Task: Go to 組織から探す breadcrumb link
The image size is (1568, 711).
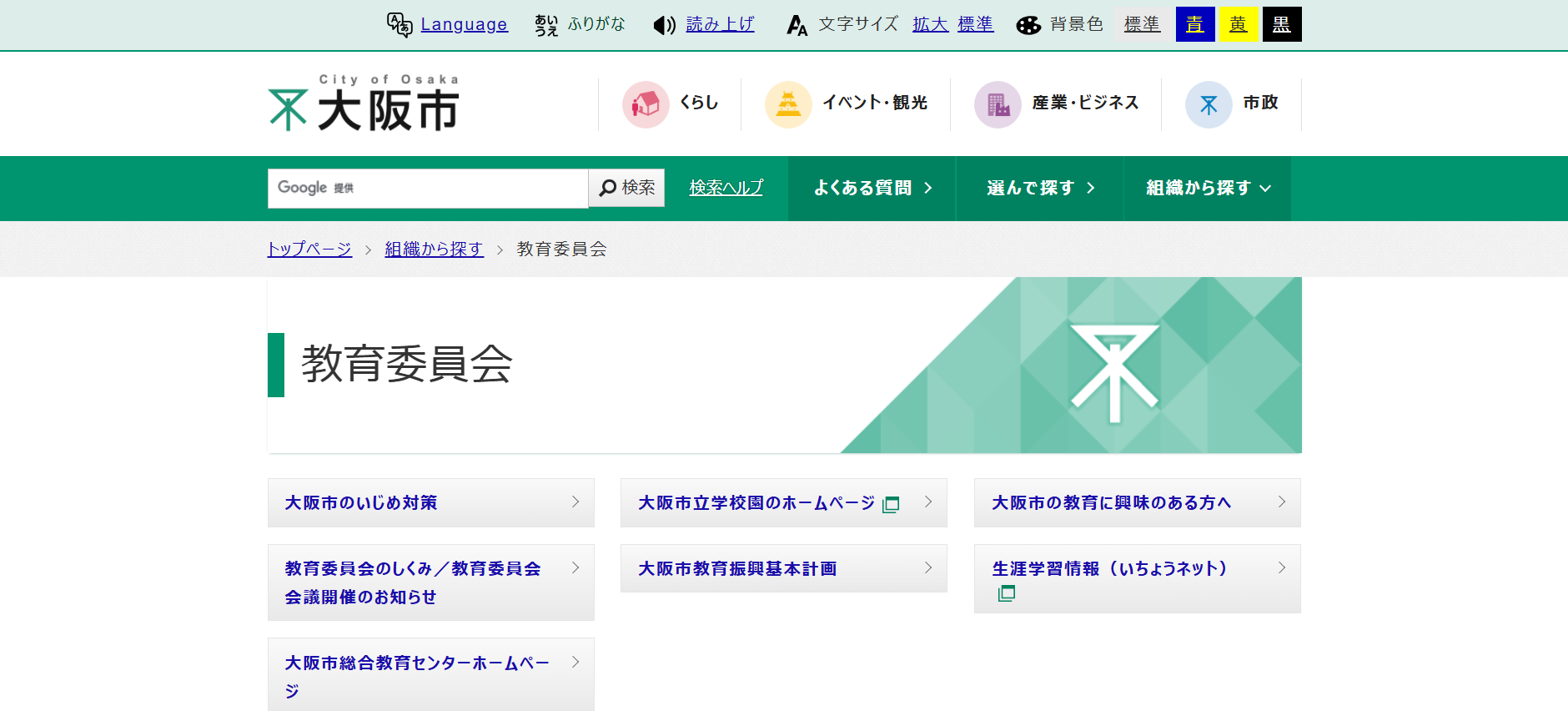Action: (434, 249)
